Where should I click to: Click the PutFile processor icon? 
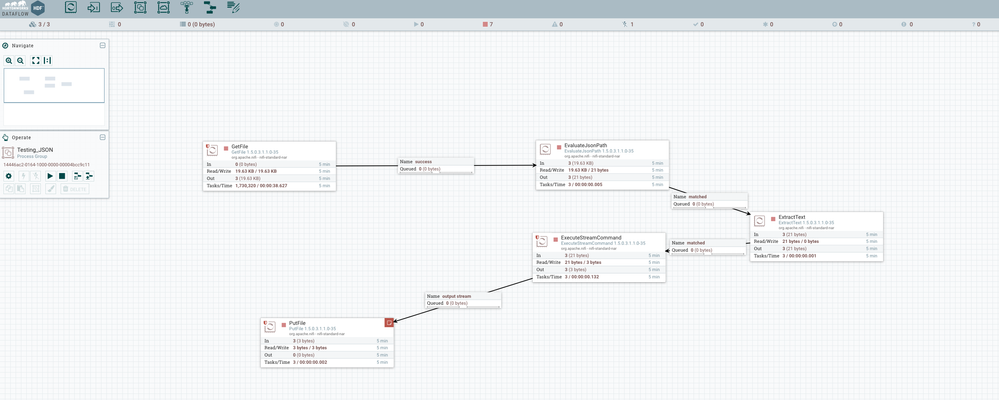[x=271, y=327]
